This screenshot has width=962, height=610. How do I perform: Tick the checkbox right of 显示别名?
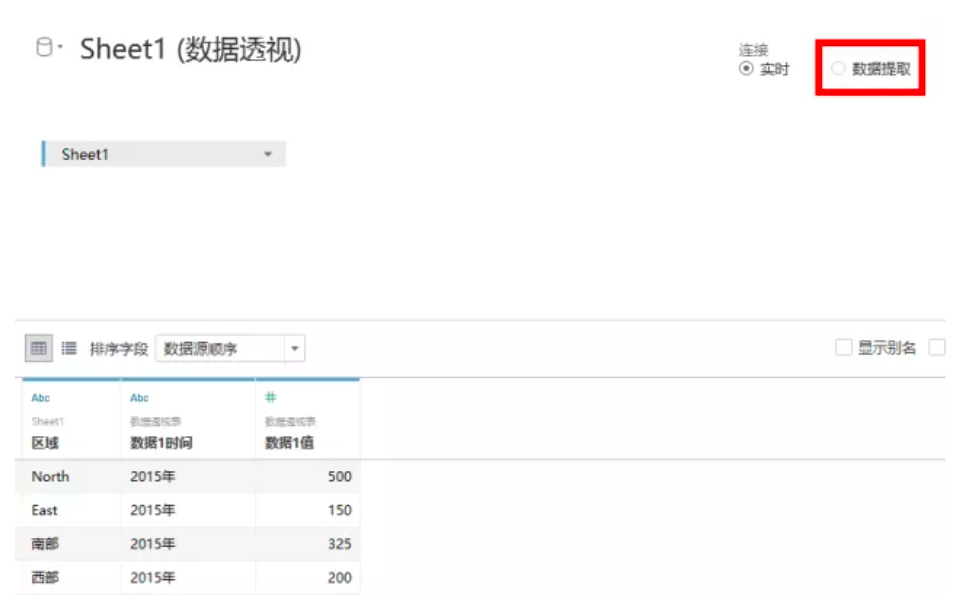937,347
